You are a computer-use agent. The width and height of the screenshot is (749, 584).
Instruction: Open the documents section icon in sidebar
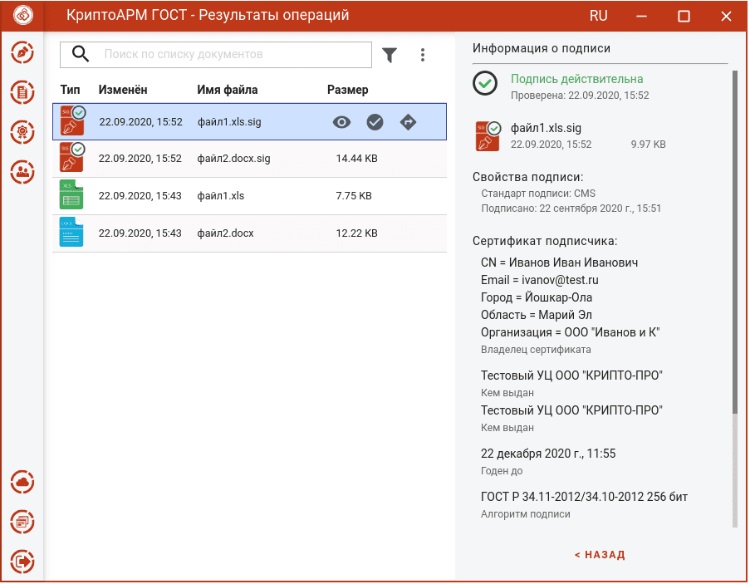coord(22,92)
